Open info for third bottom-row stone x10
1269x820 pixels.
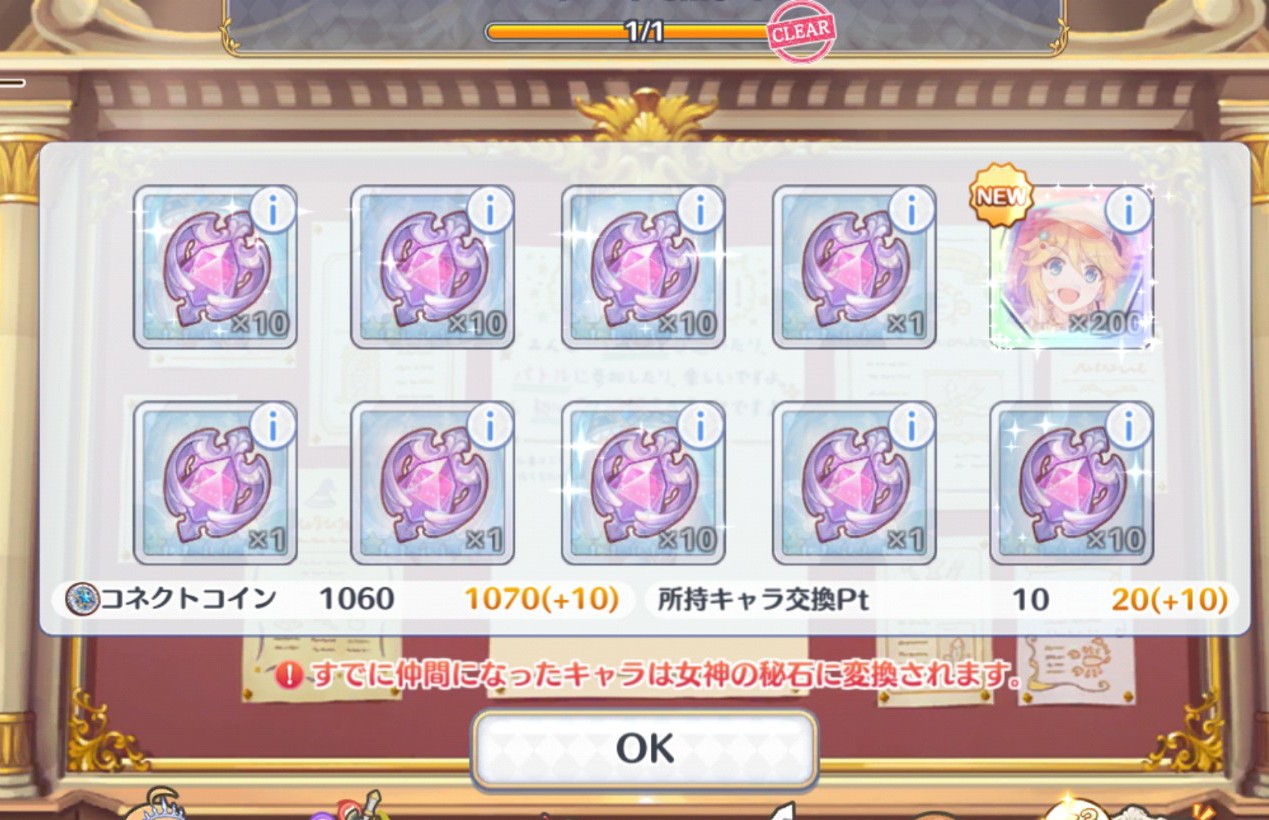tap(700, 426)
